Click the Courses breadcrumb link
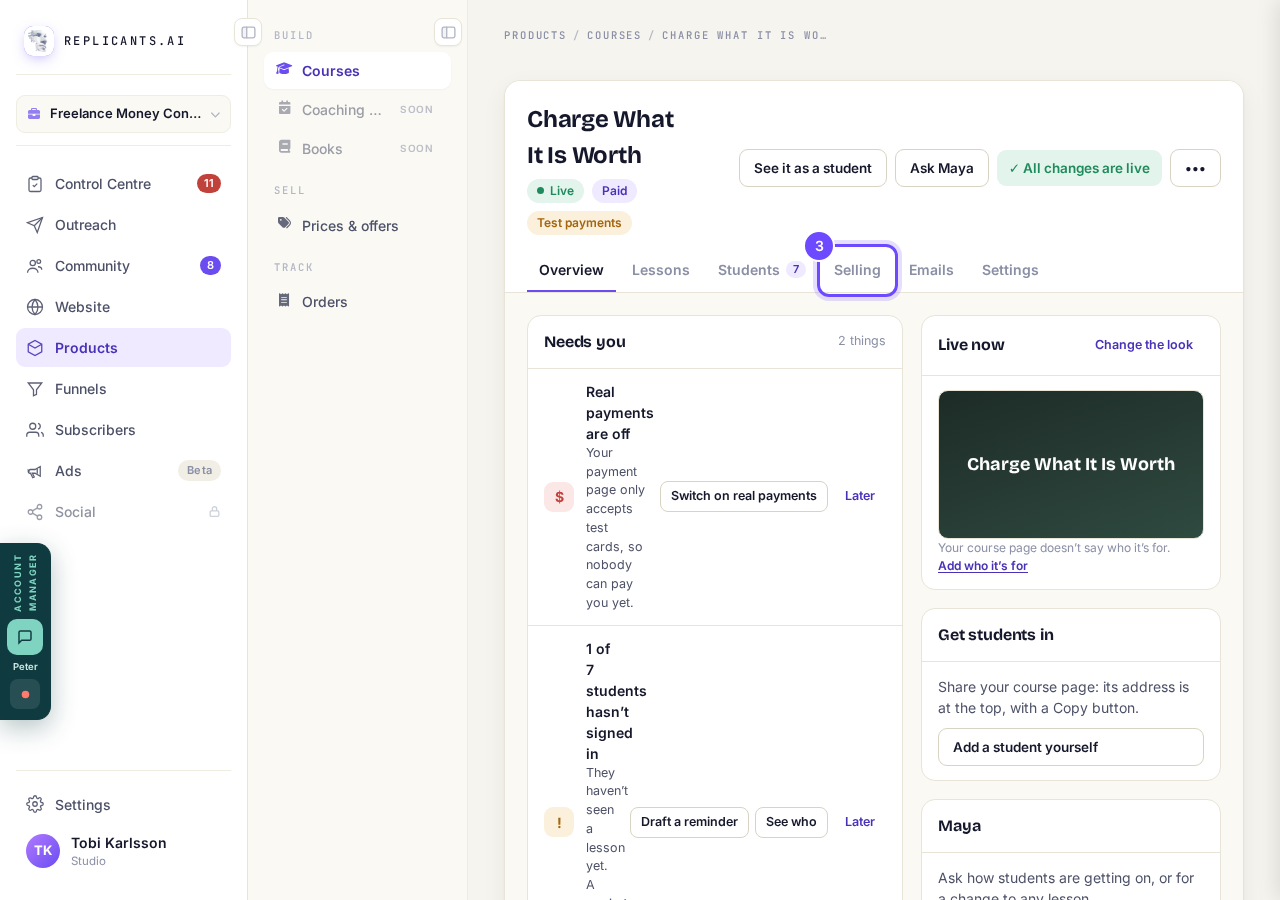1280x900 pixels. click(x=614, y=35)
